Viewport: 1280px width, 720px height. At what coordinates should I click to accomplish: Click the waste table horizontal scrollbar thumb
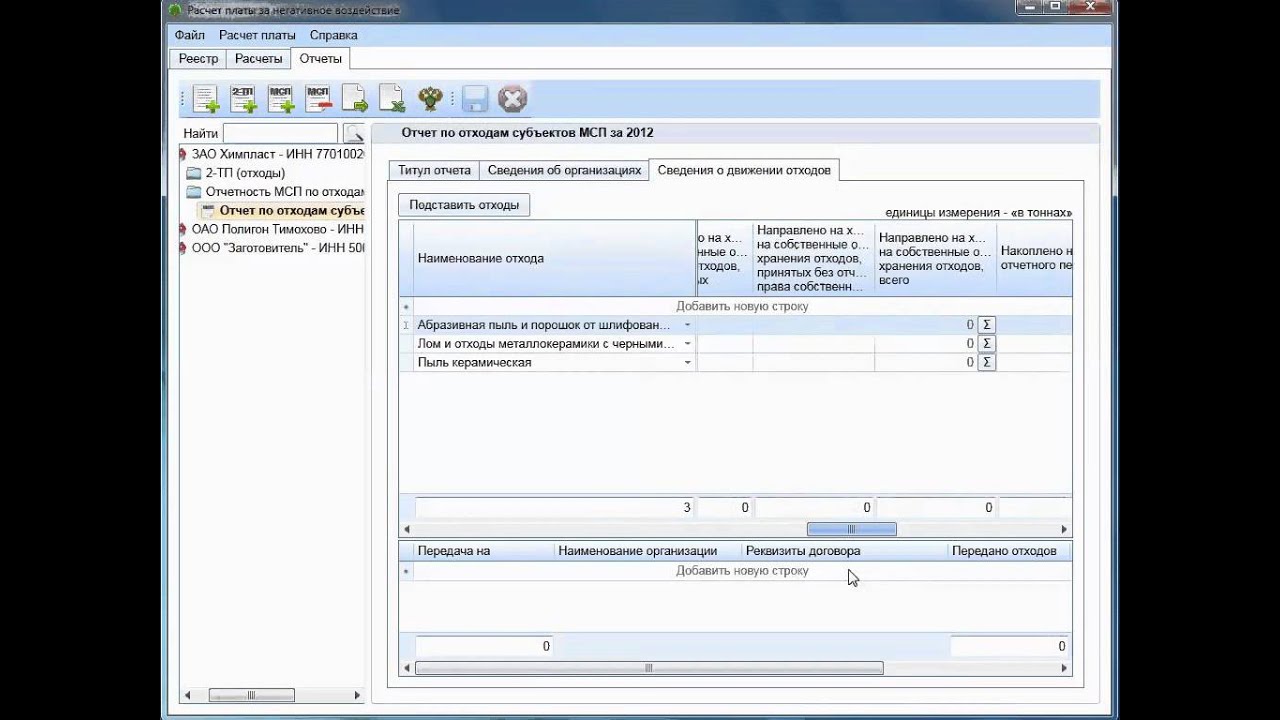[x=851, y=529]
